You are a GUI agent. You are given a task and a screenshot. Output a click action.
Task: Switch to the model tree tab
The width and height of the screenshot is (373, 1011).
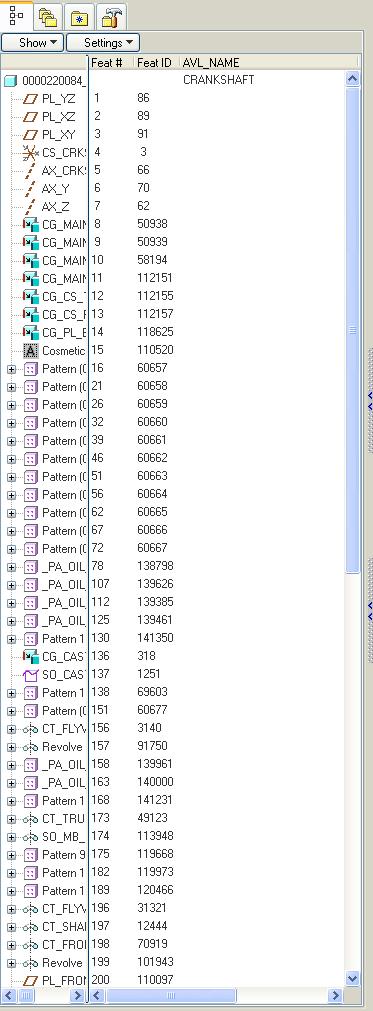pos(16,15)
